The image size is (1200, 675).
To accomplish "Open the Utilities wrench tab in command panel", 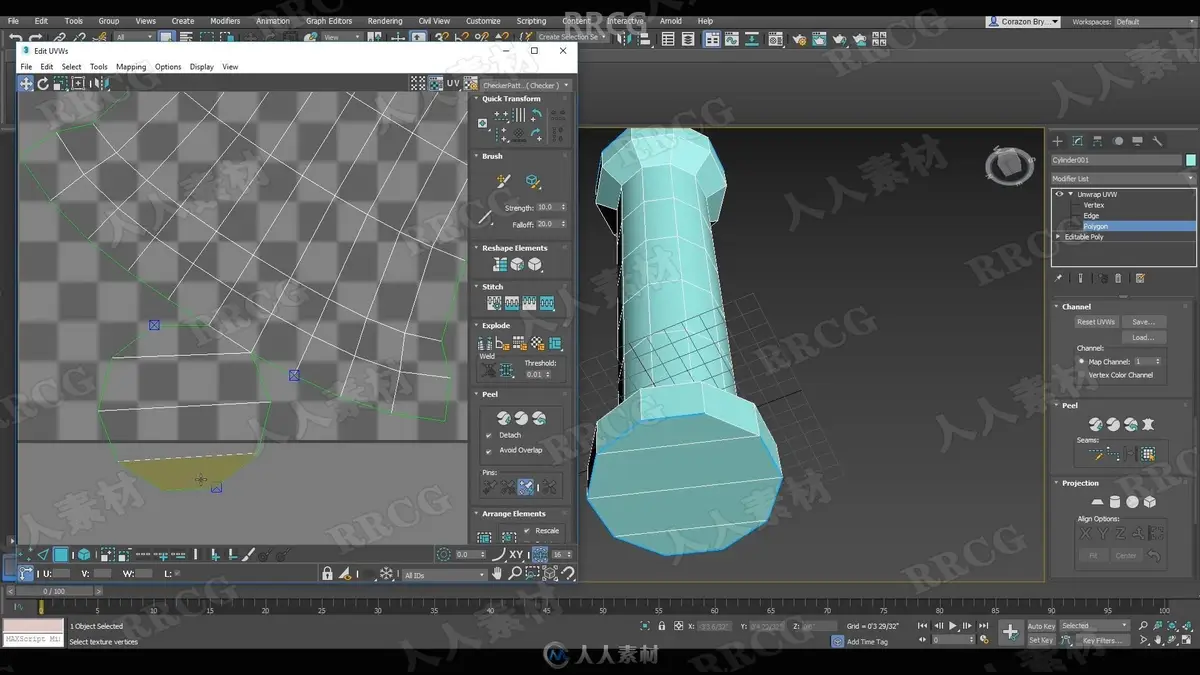I will click(x=1158, y=141).
